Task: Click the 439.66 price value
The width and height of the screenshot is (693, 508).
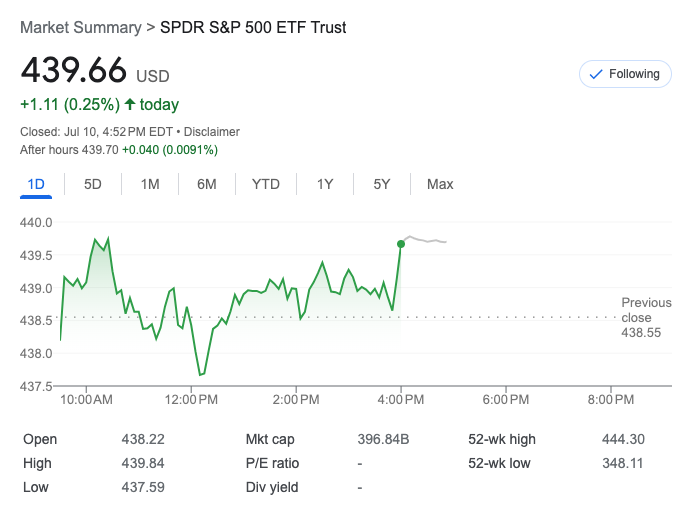Action: 74,72
